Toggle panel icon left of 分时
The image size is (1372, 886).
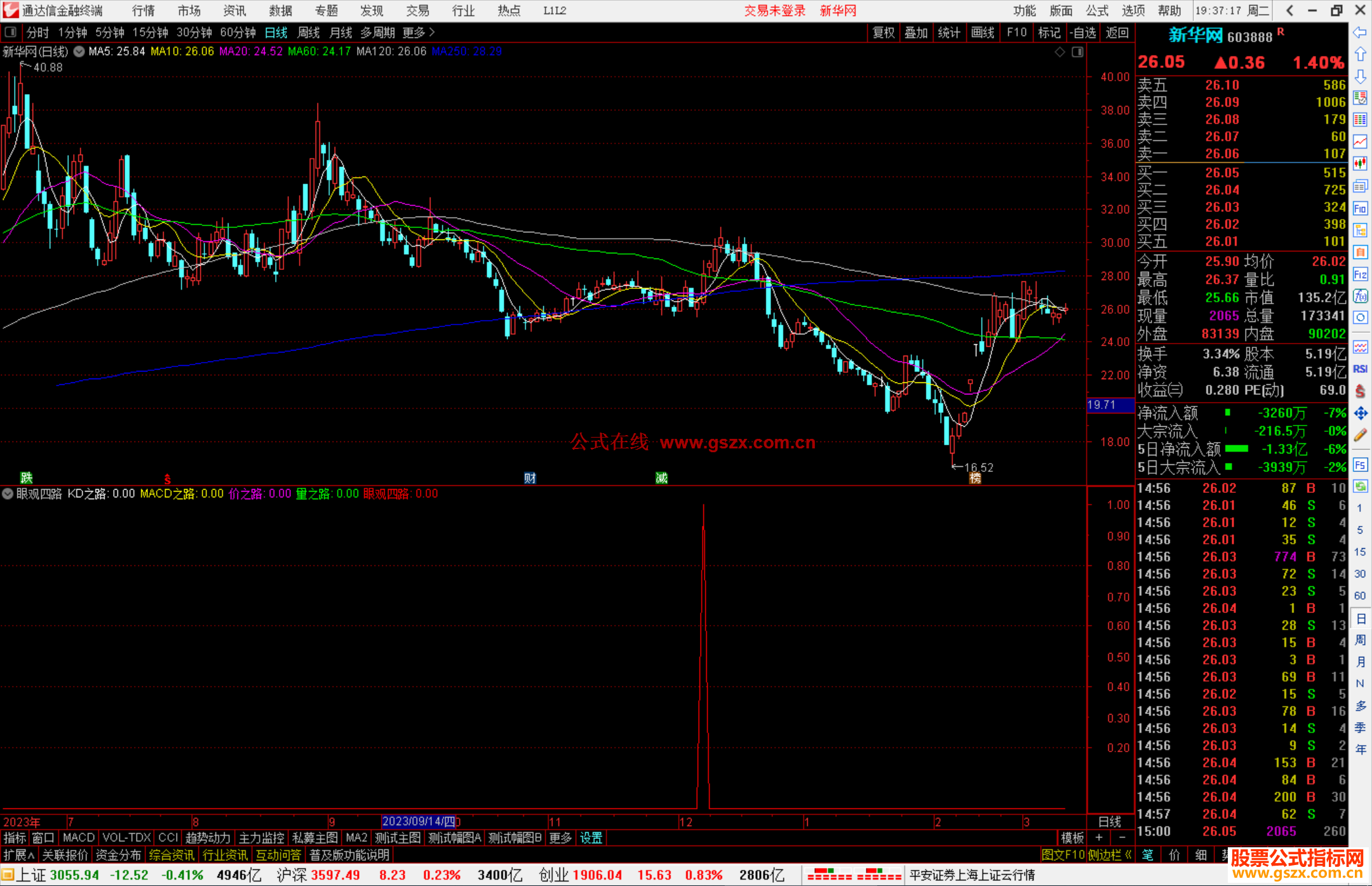(11, 32)
